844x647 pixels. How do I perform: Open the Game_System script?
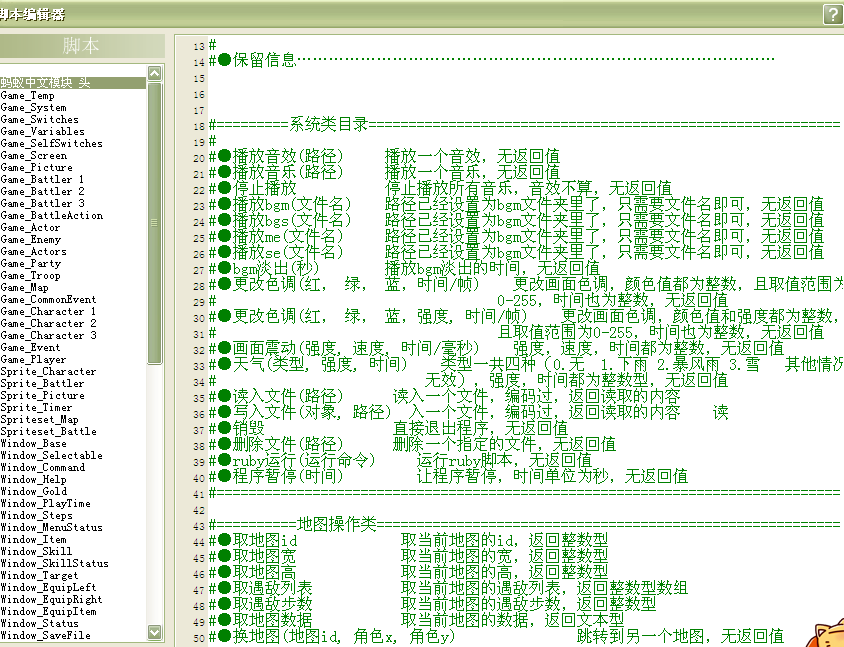coord(33,107)
